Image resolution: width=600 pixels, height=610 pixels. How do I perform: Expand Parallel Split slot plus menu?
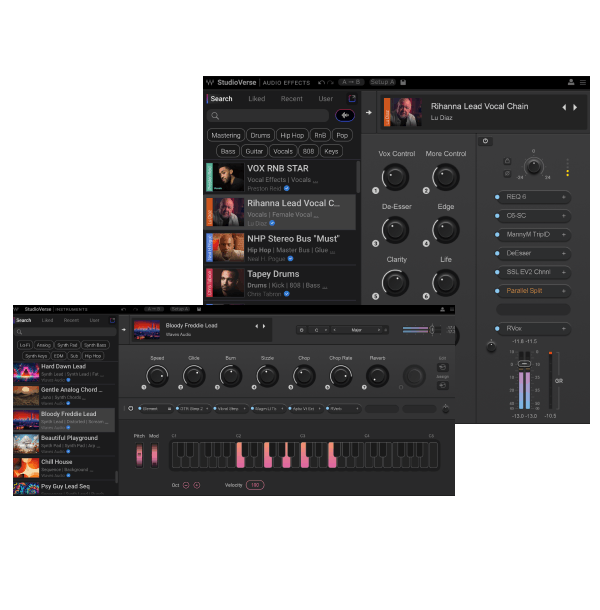(563, 291)
